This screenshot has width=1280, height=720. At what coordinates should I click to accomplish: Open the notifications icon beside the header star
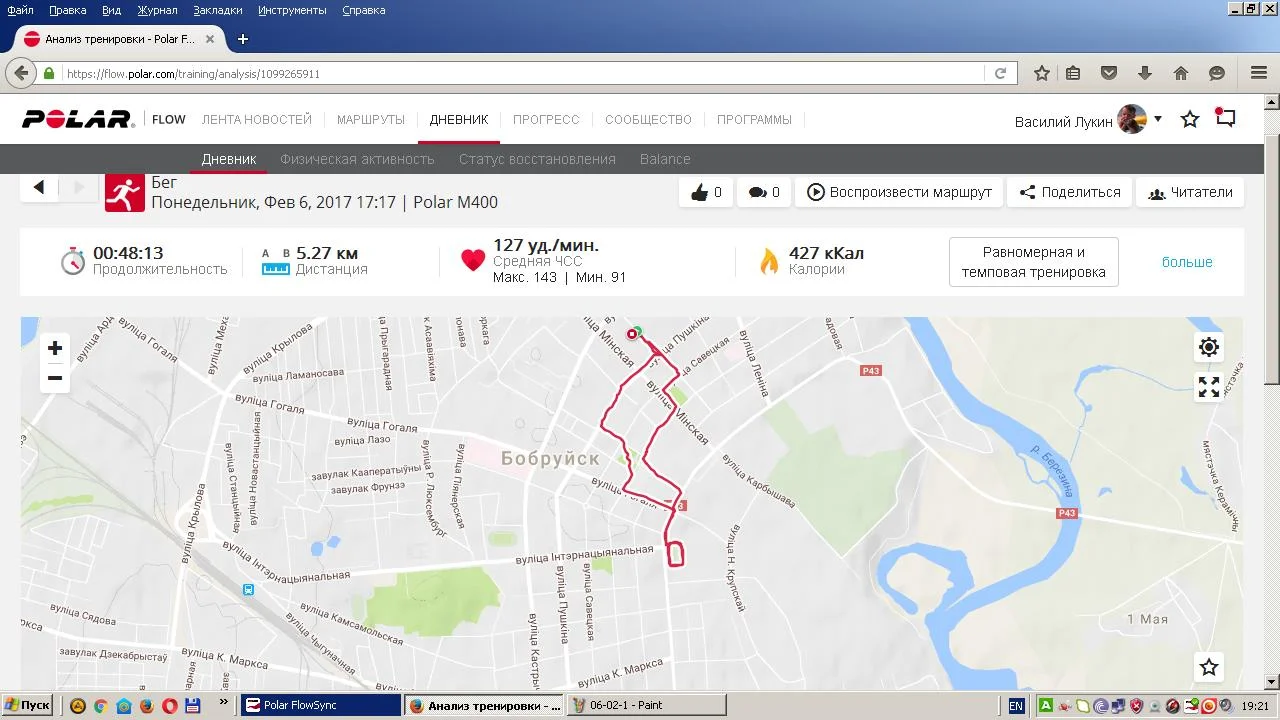tap(1225, 118)
